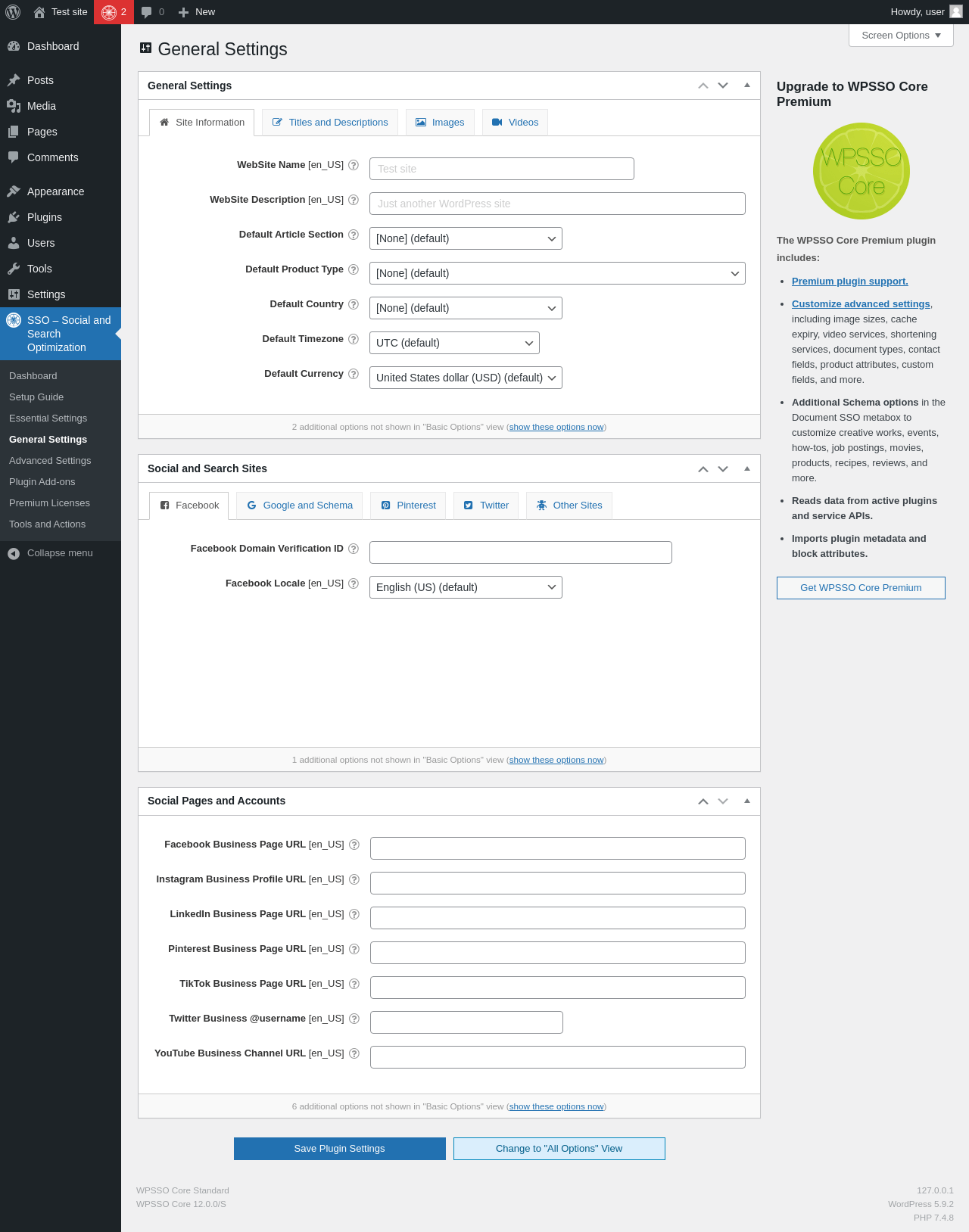
Task: Click Get WPSSO Core Premium button
Action: tap(861, 588)
